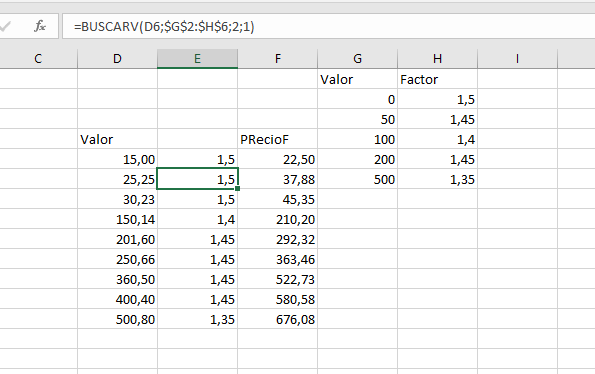Click the active cell 1,5 beside 25,25
The image size is (595, 374).
[x=197, y=179]
